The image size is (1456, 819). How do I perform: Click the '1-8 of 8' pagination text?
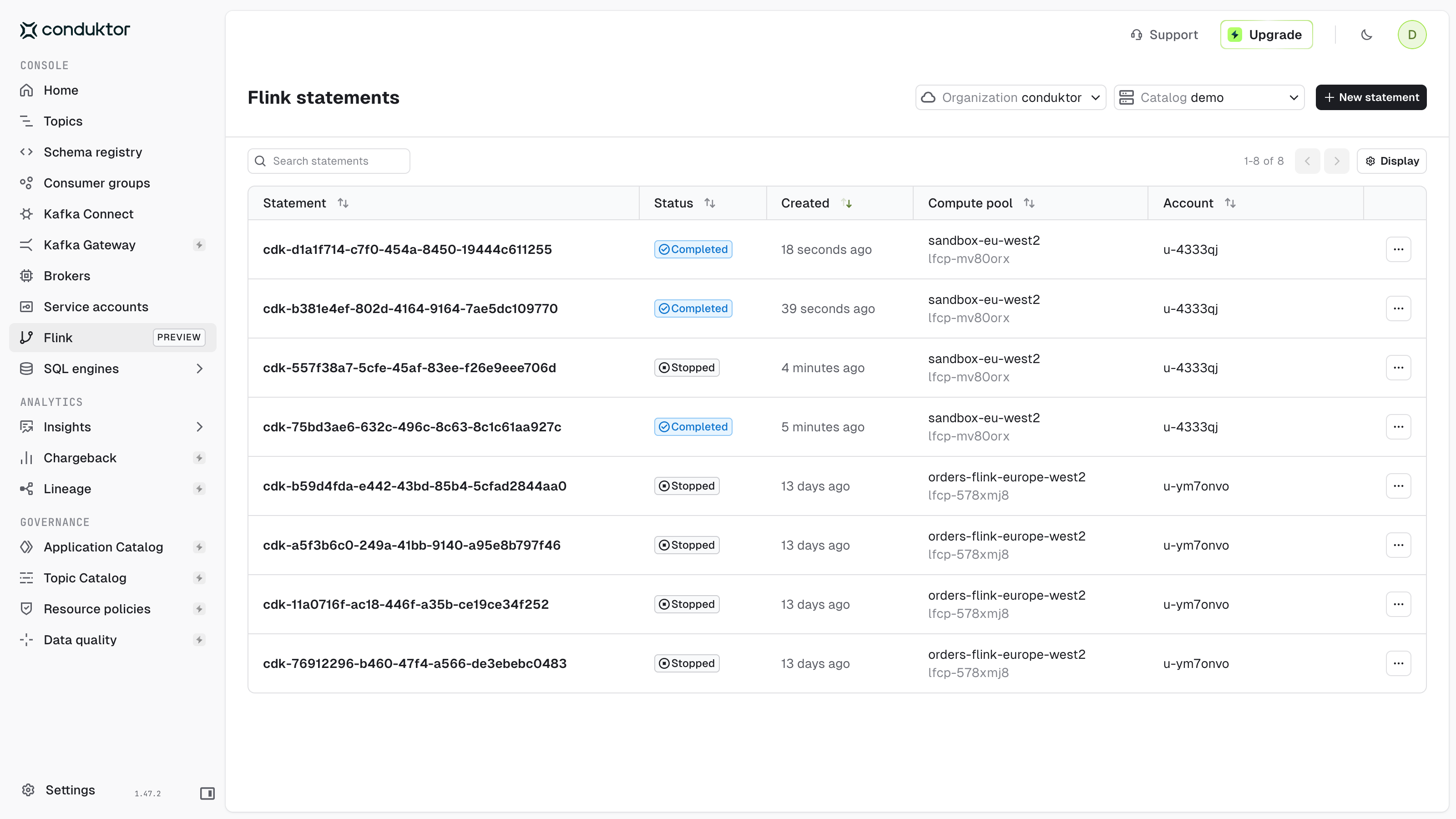point(1264,161)
